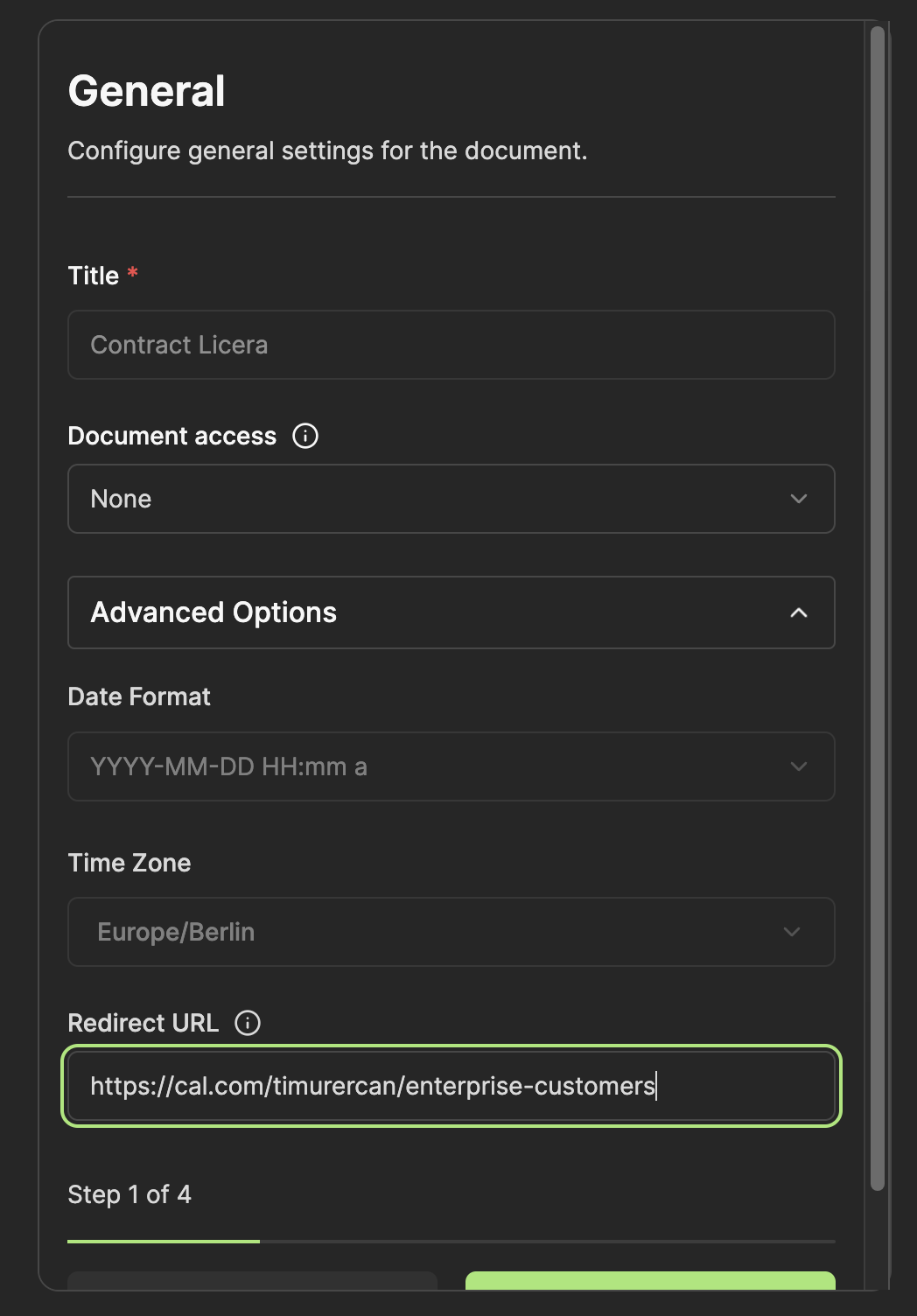Click the green button at bottom right
Screen dimensions: 917x1316
click(650, 1281)
